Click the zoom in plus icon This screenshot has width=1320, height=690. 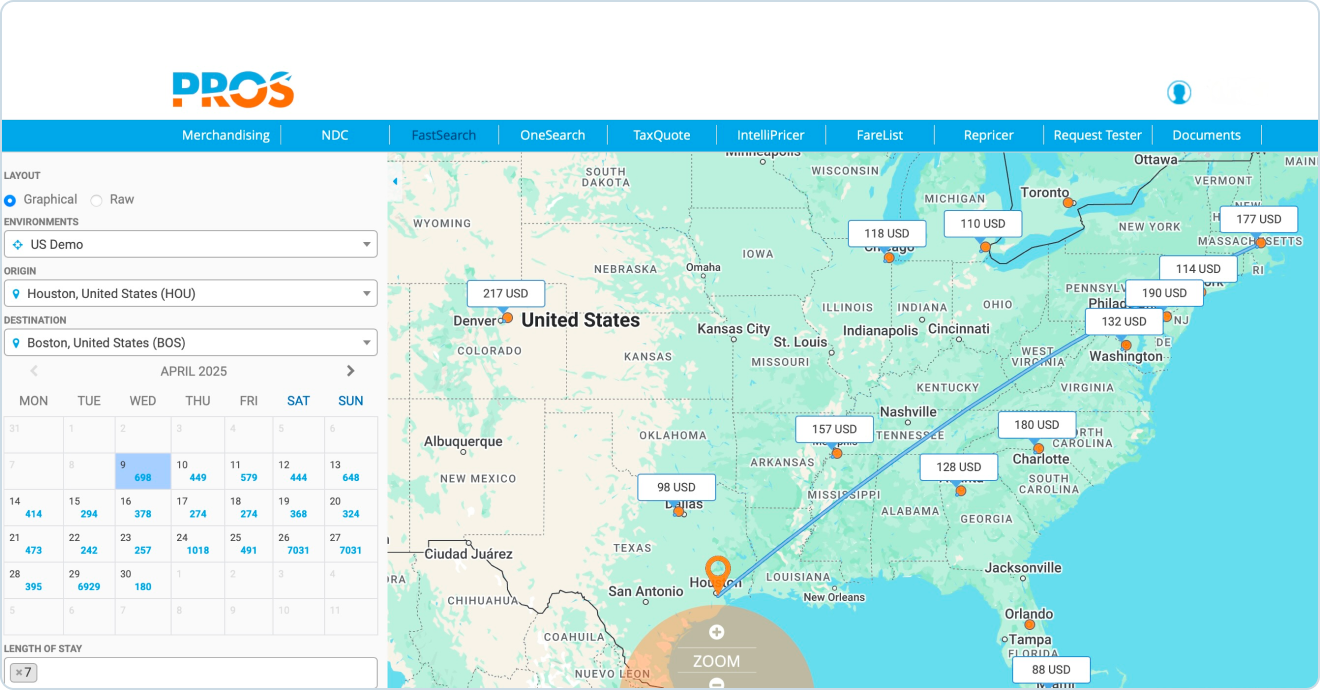point(716,632)
